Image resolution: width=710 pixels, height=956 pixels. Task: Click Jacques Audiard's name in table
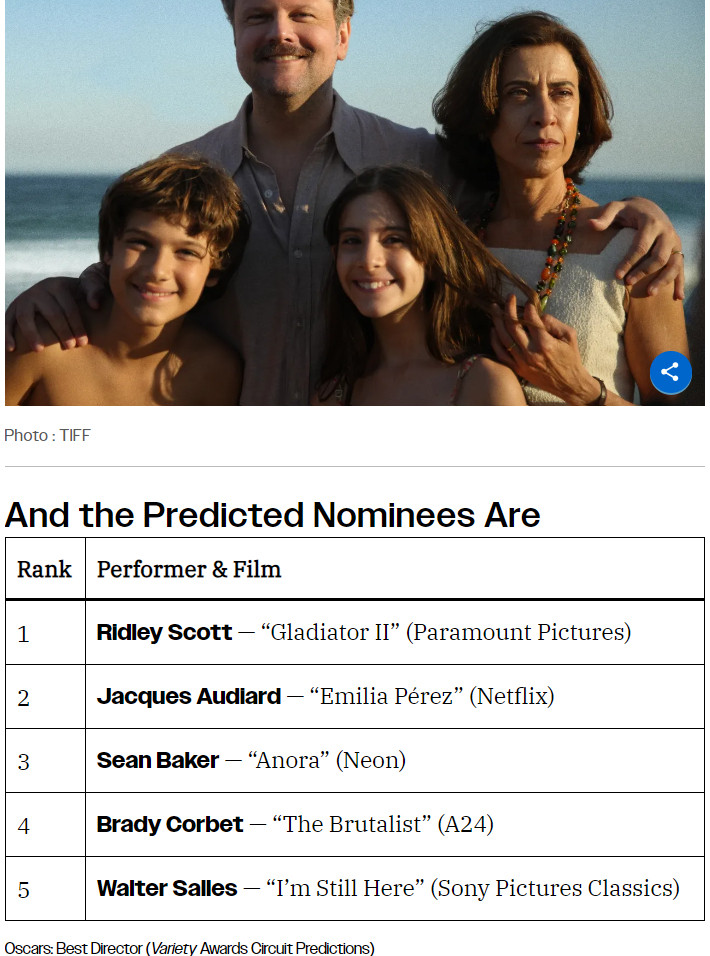(189, 696)
